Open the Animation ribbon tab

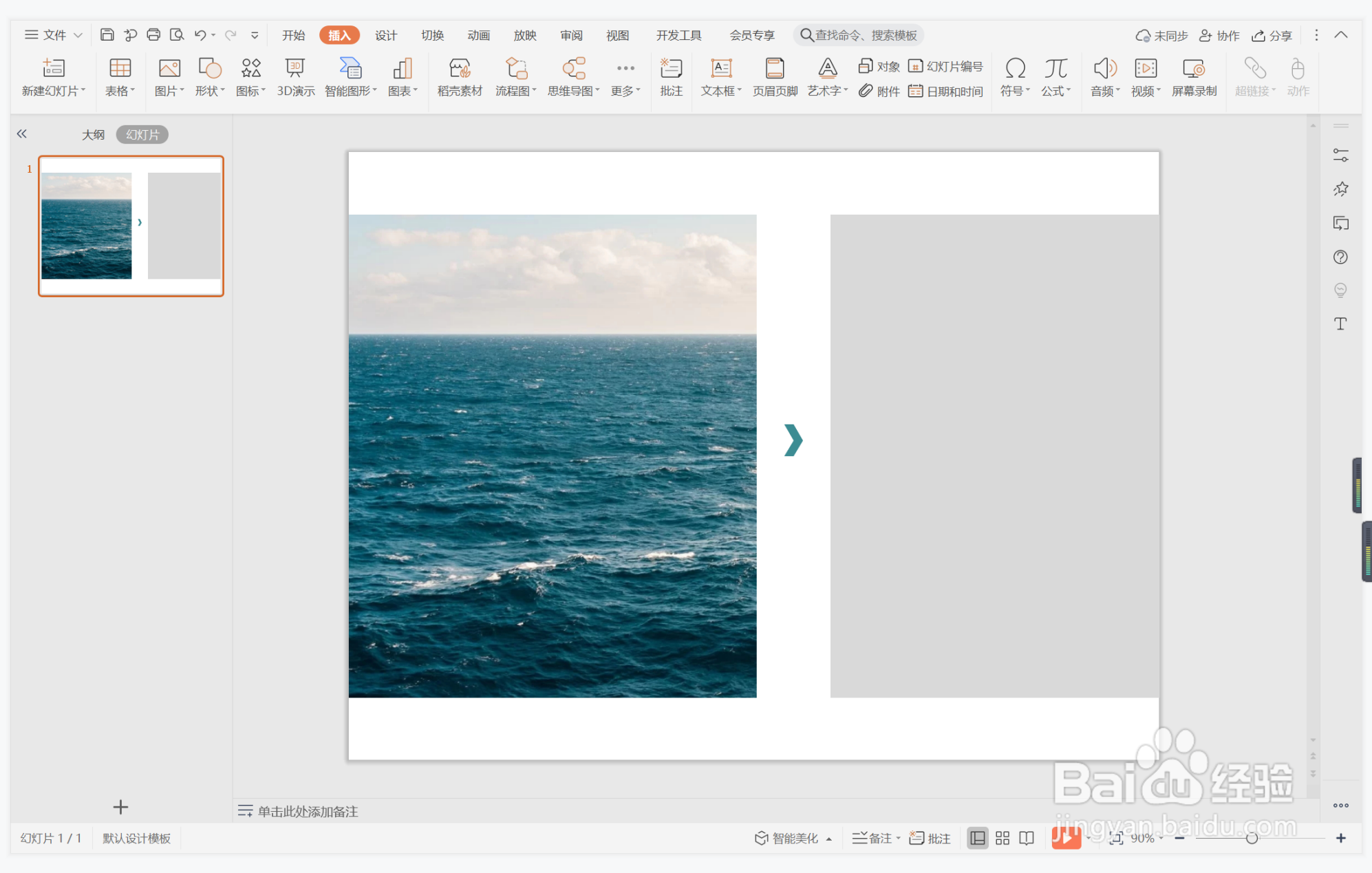click(478, 35)
